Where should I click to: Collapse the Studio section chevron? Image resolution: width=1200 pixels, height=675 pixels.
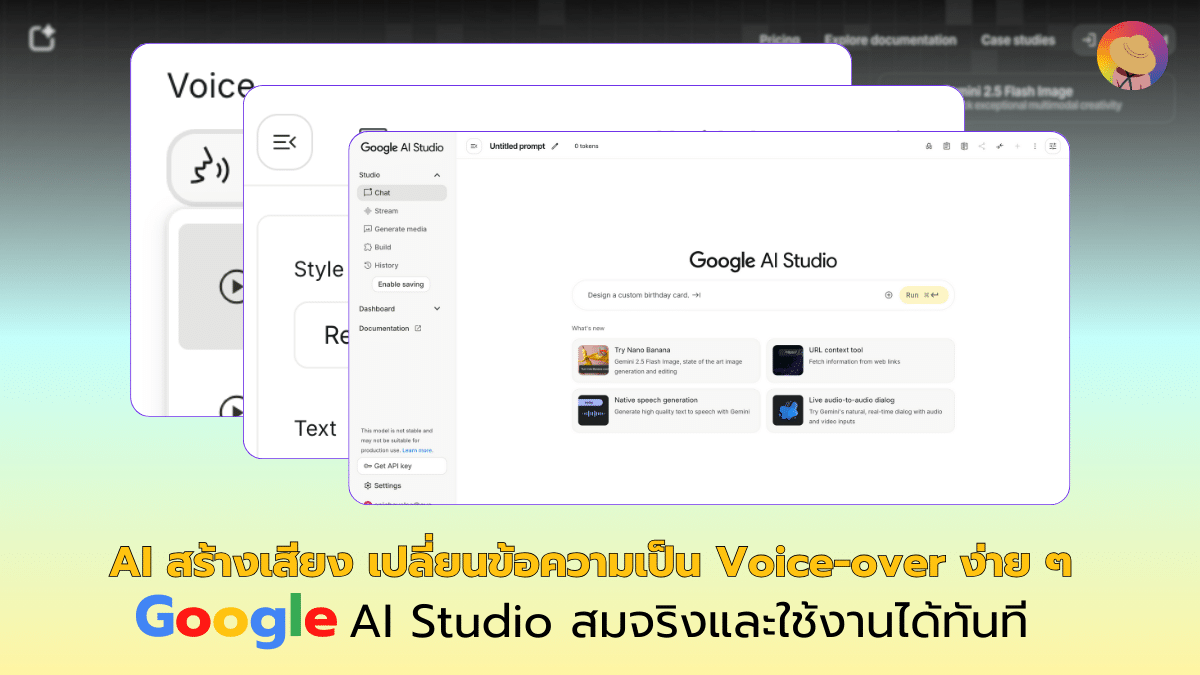click(437, 175)
